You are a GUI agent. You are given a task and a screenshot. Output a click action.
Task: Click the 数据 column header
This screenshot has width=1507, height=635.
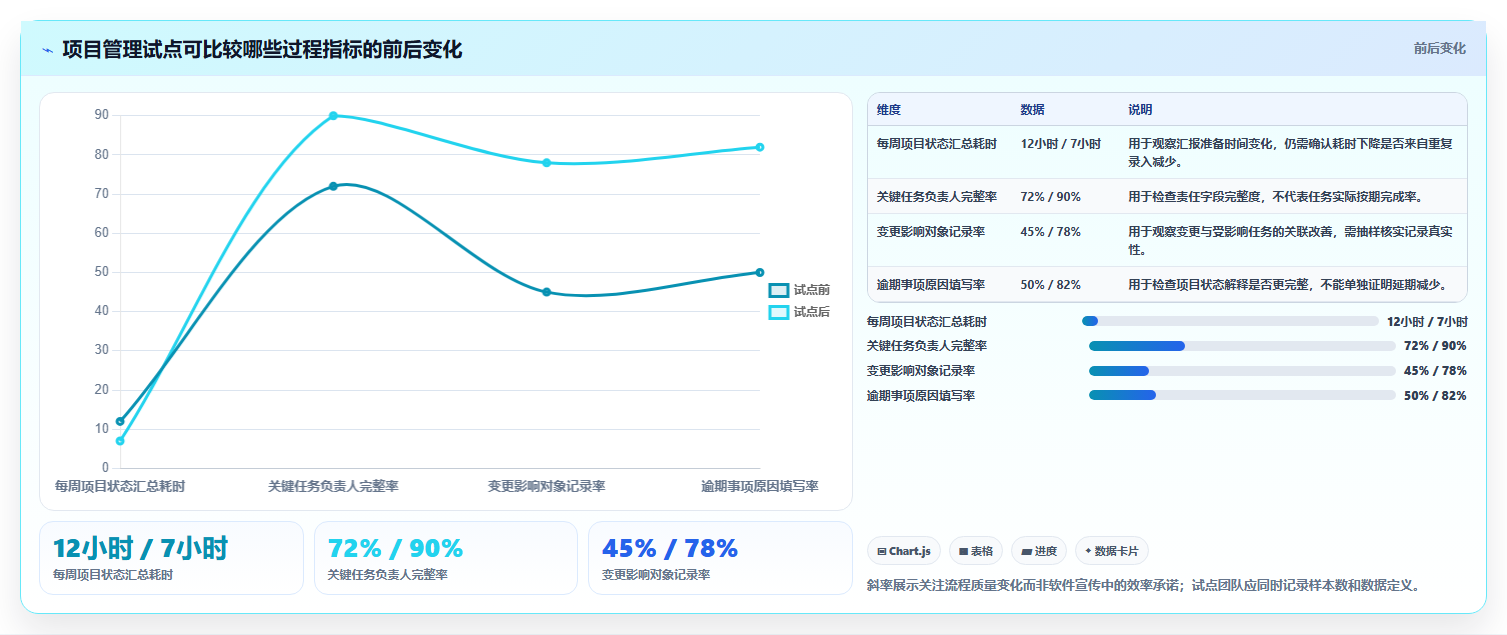tap(1032, 110)
